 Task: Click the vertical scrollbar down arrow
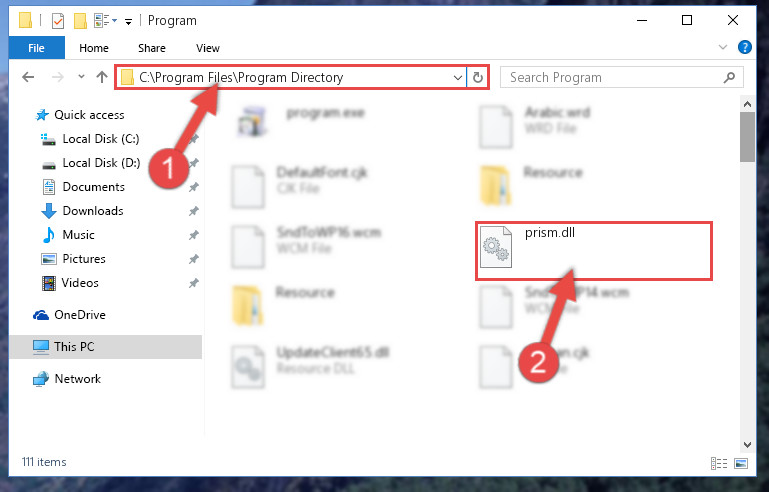coord(747,444)
